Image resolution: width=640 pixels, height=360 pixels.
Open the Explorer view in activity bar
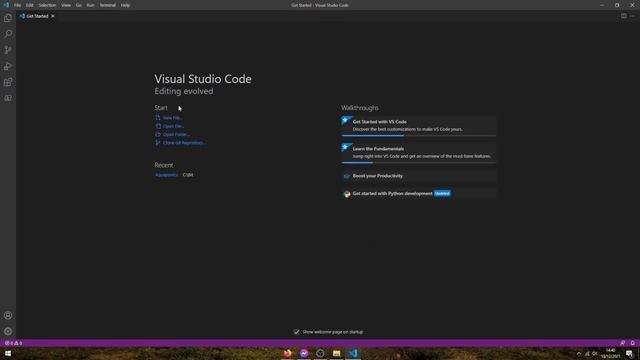[x=8, y=18]
